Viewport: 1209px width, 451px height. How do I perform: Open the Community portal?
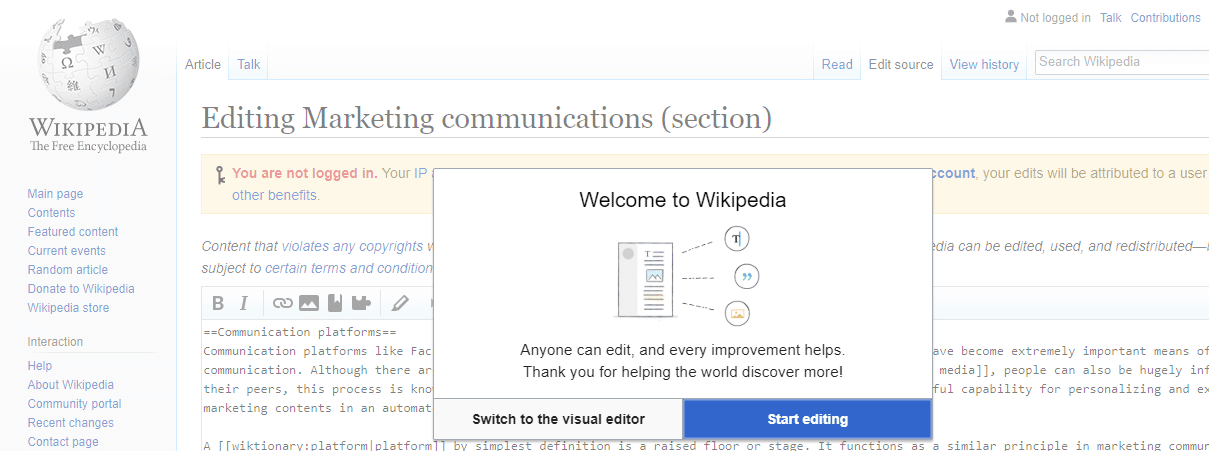point(75,404)
